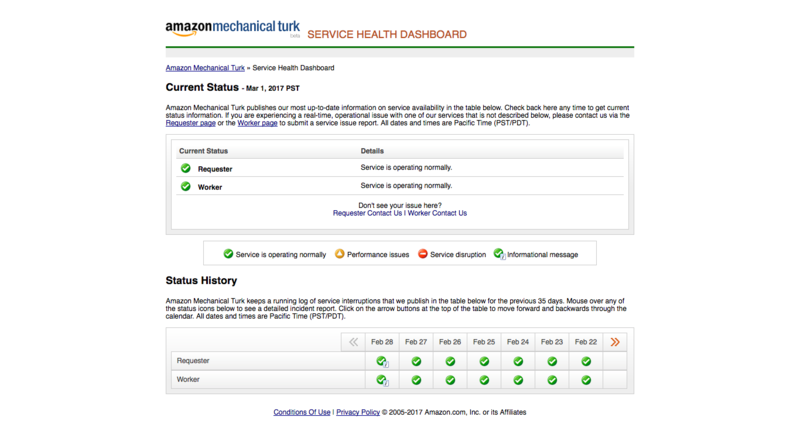This screenshot has height=441, width=800.
Task: Click the Feb 27 column header
Action: (x=416, y=342)
